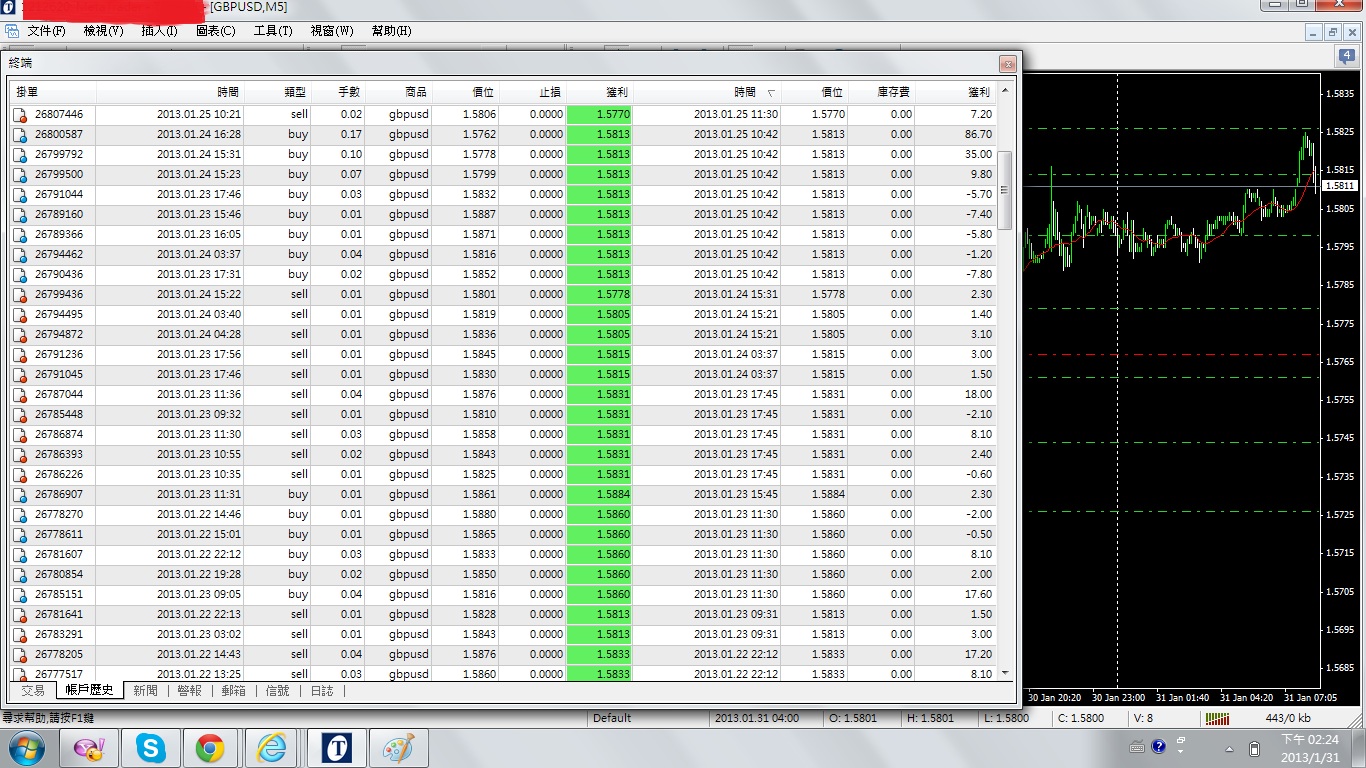Open the Paint app from the taskbar
1366x768 pixels.
coord(398,747)
